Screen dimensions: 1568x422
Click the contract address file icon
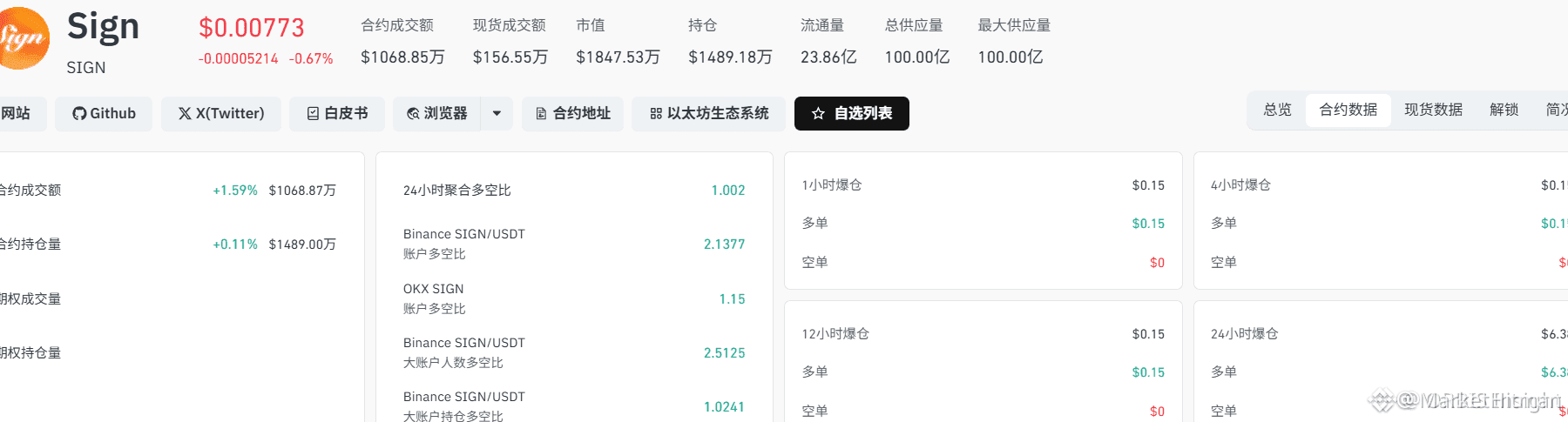[541, 114]
